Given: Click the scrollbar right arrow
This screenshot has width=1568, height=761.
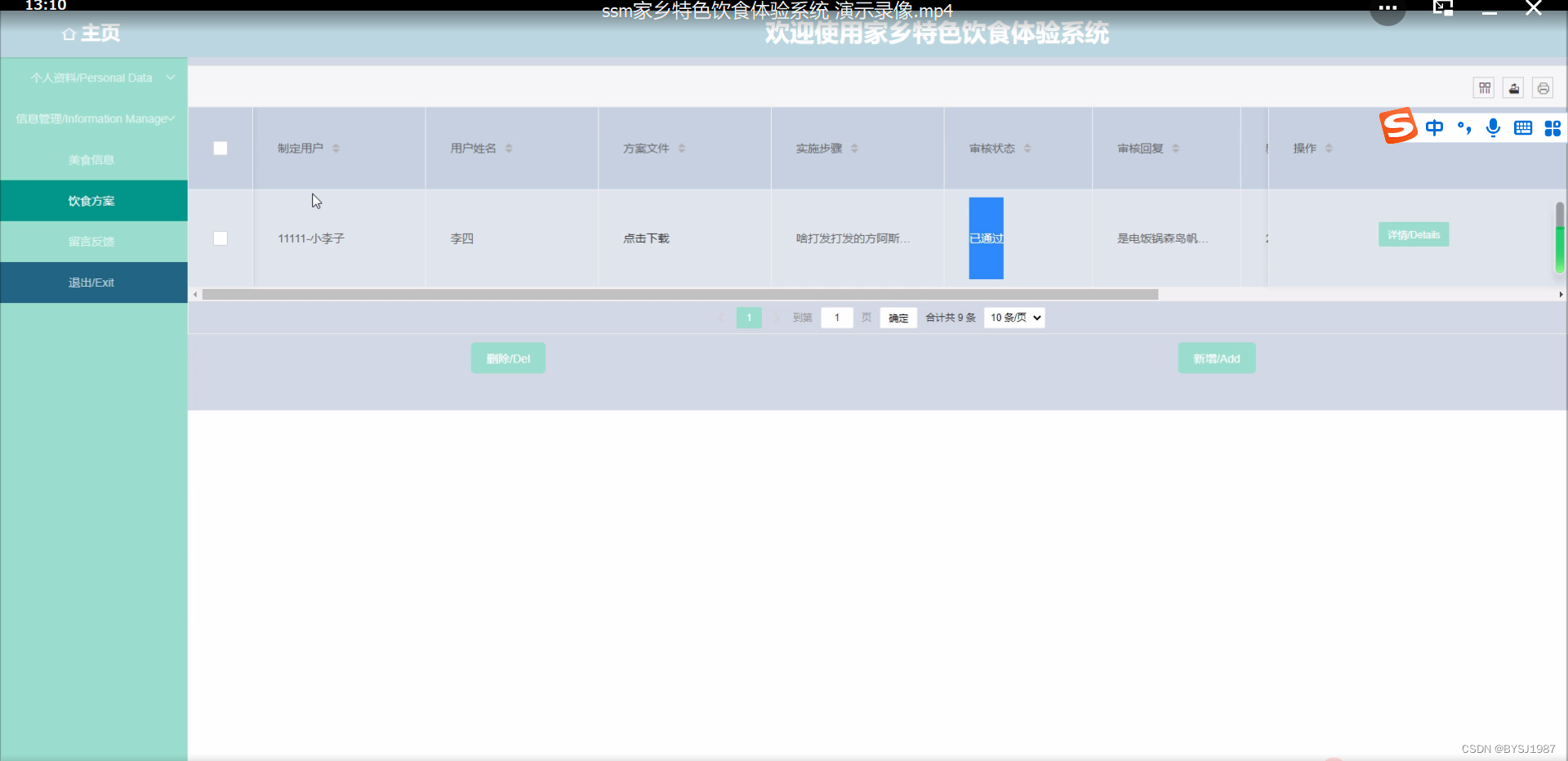Looking at the screenshot, I should coord(1561,295).
